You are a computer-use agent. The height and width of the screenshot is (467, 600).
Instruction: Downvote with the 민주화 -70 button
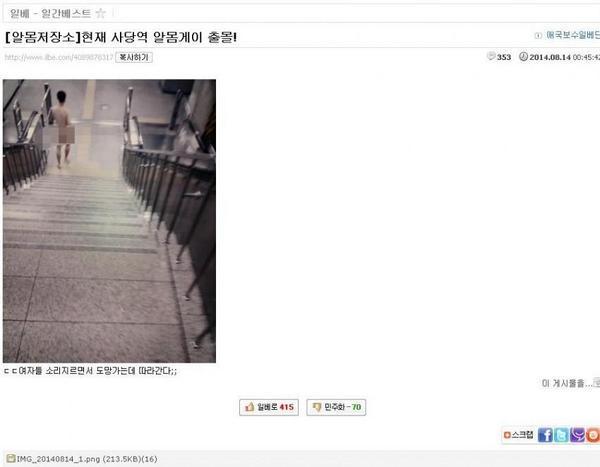(x=336, y=407)
